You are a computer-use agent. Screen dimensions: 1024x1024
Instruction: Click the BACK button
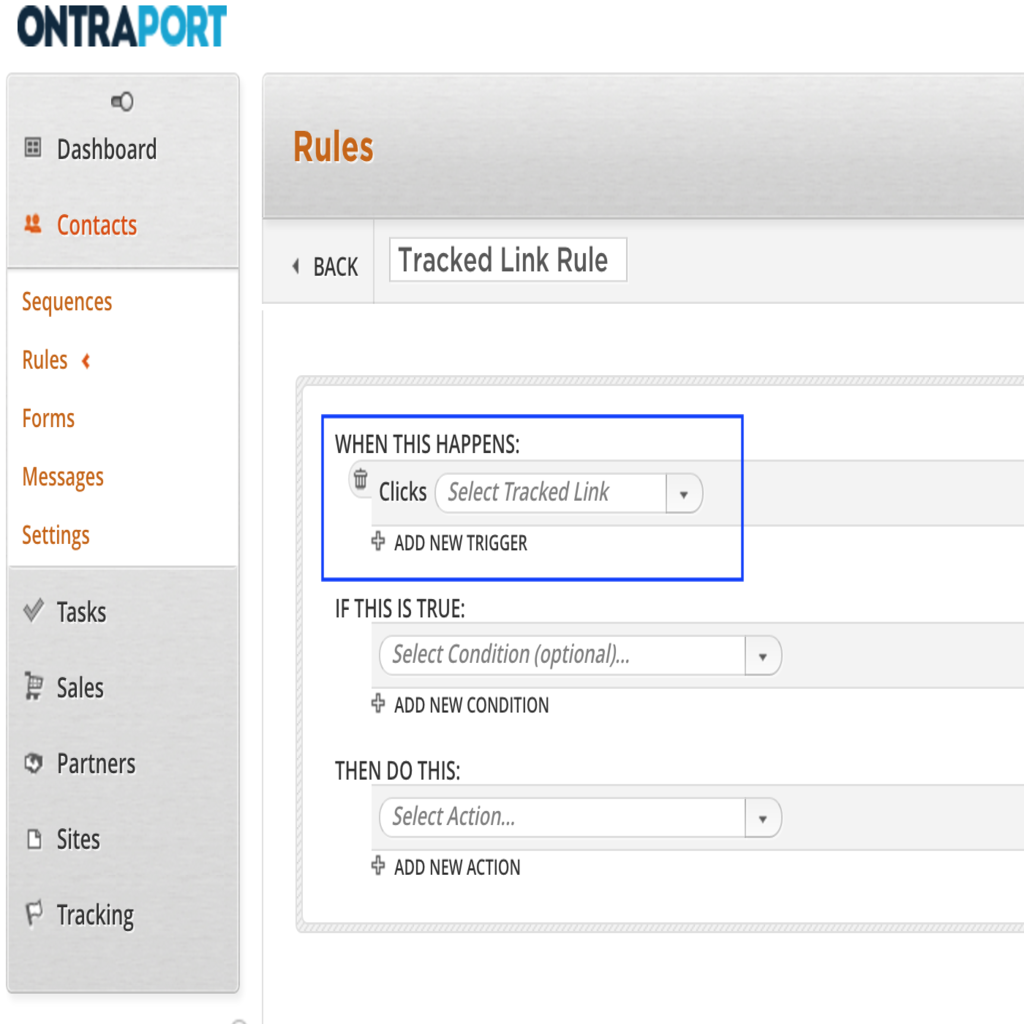tap(324, 267)
